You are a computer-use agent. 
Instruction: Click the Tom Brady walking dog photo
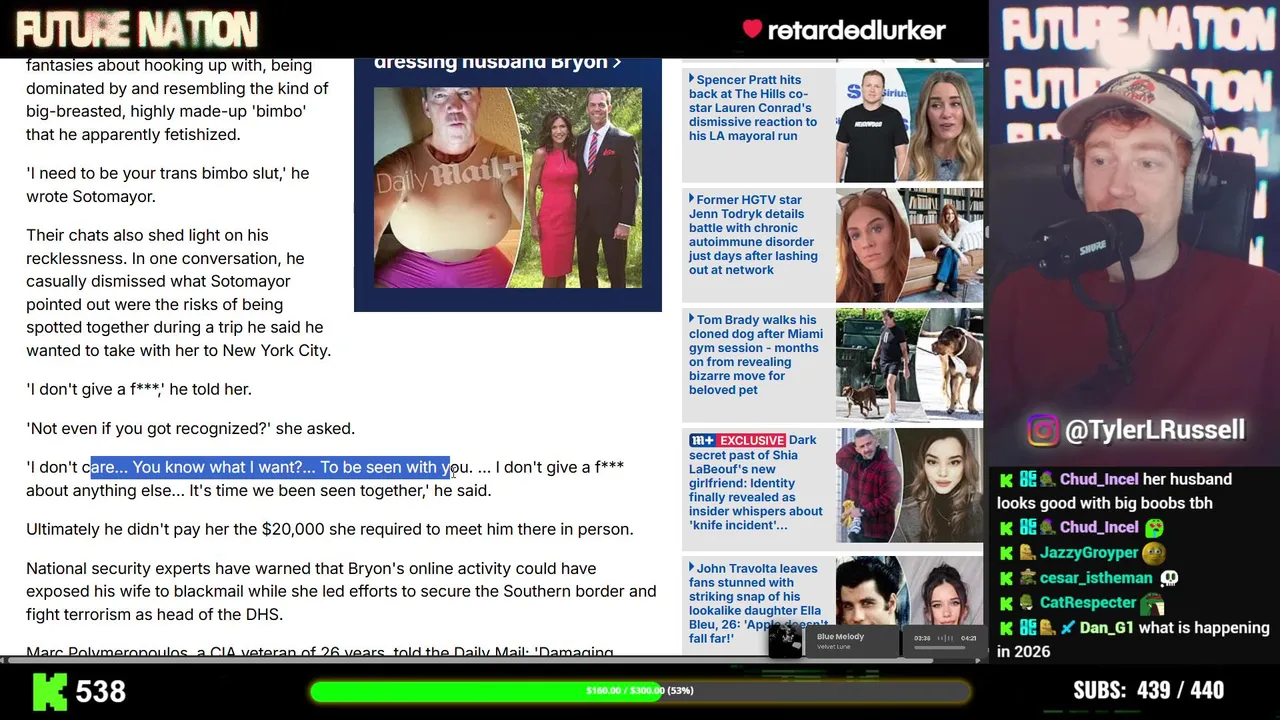(x=909, y=365)
